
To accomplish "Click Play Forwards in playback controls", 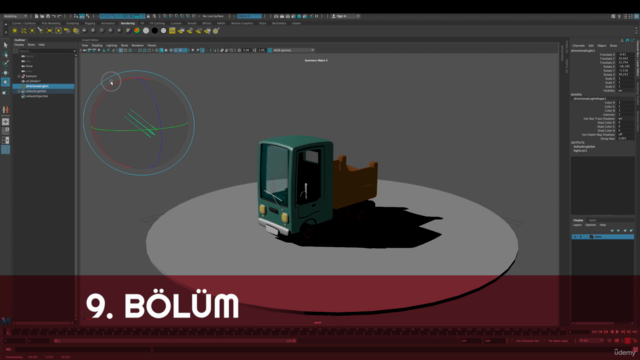I will coord(617,332).
